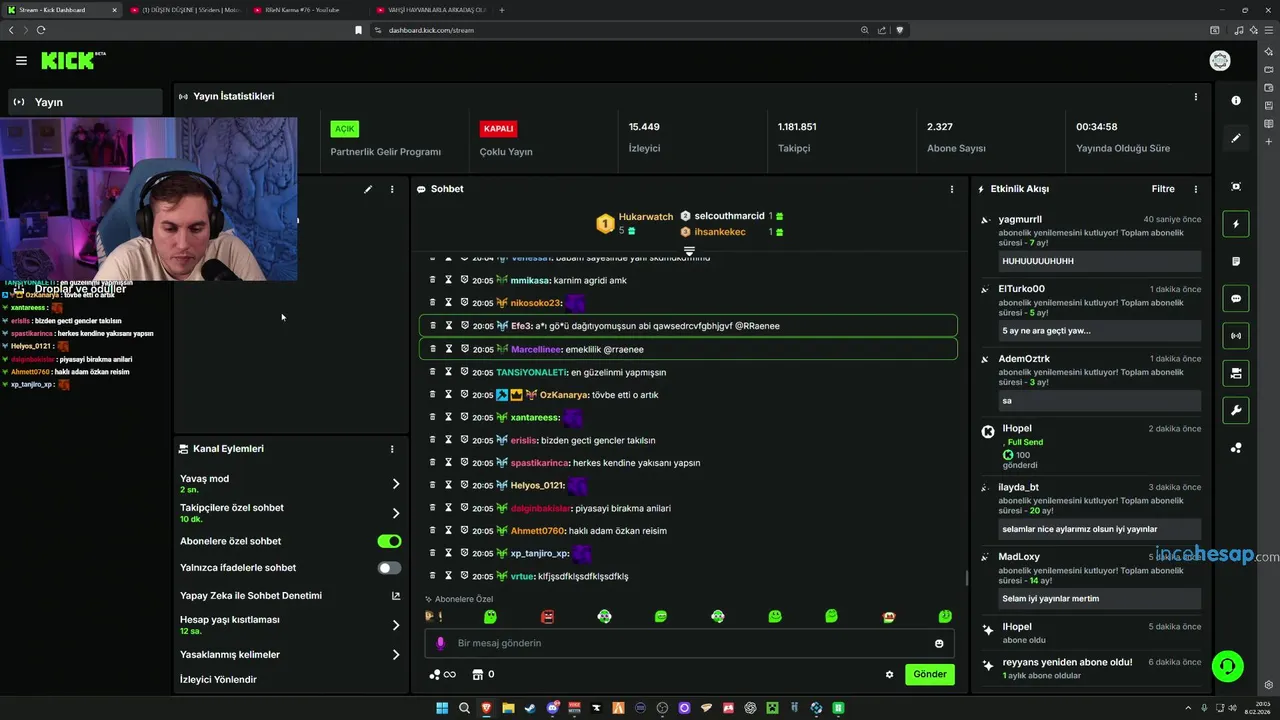Collapse the chat leaderboard handle bar
The height and width of the screenshot is (720, 1280).
pos(689,250)
